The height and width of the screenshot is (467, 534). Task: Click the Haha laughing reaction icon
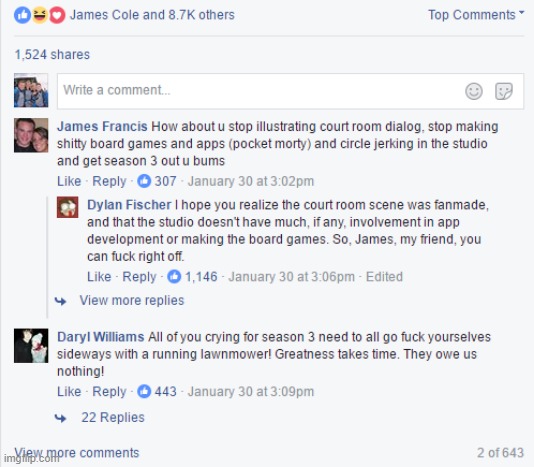(40, 15)
